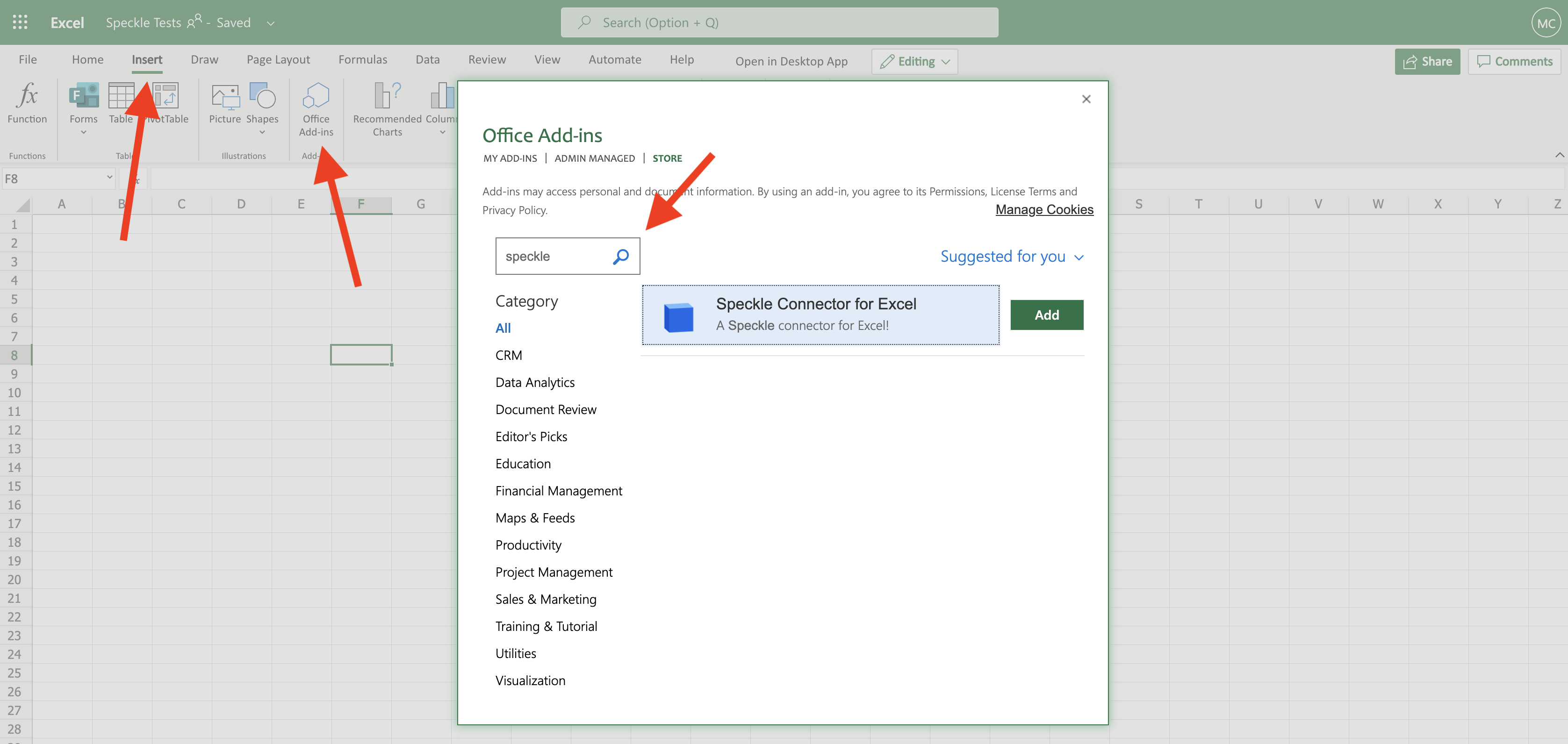The image size is (1568, 744).
Task: Select the Financial Management category
Action: click(x=559, y=491)
